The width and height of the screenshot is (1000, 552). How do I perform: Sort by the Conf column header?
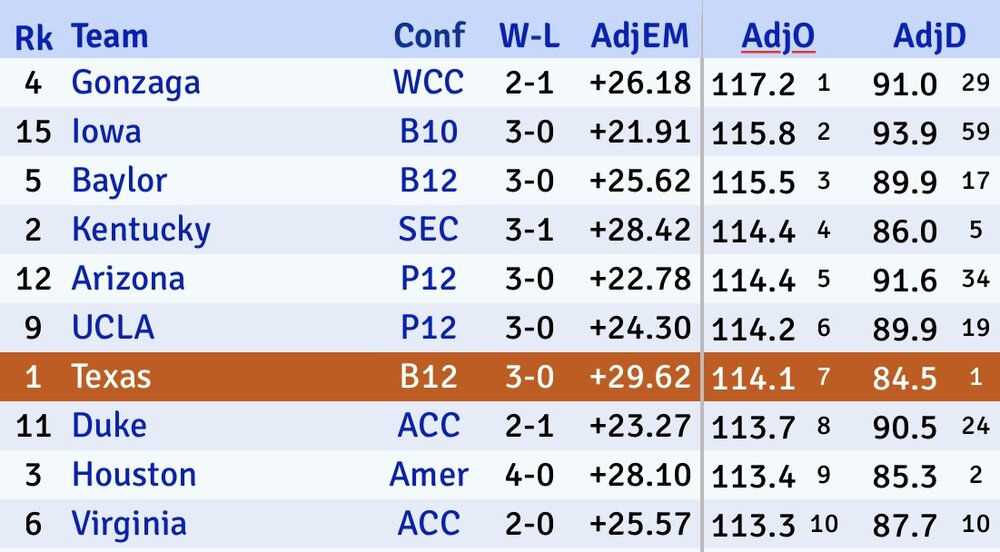pyautogui.click(x=429, y=37)
